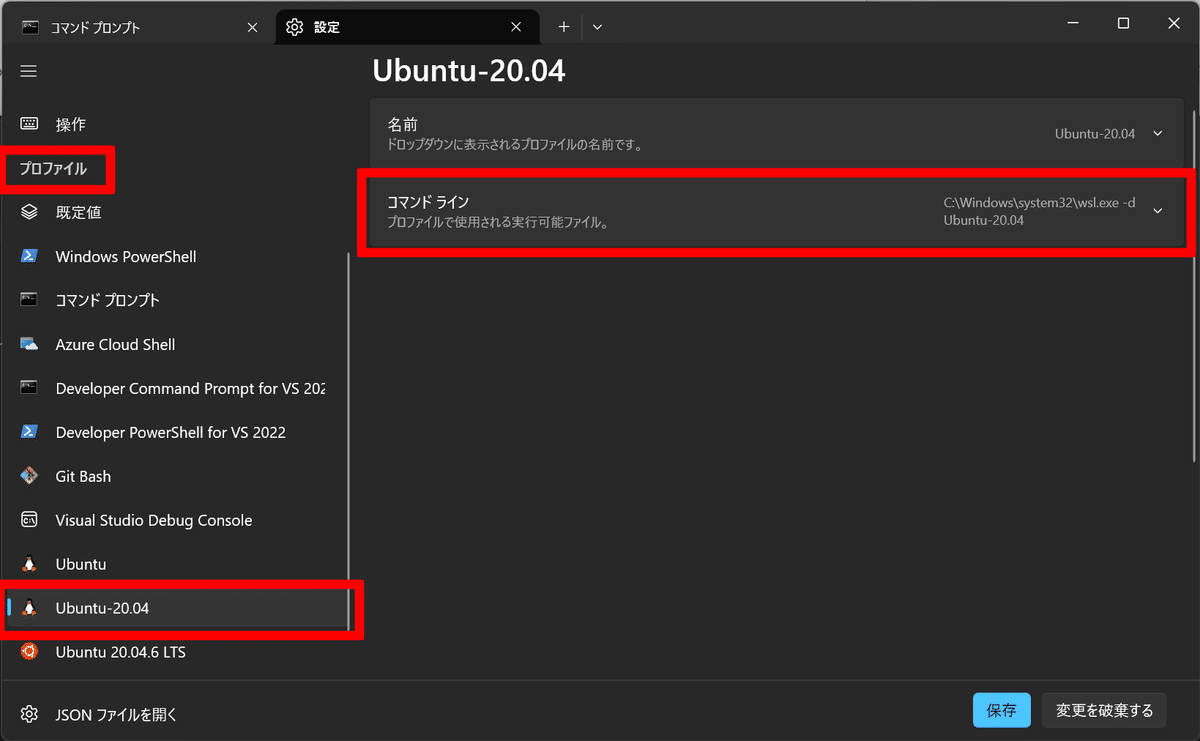The image size is (1200, 741).
Task: Open a new tab with plus button
Action: coord(564,27)
